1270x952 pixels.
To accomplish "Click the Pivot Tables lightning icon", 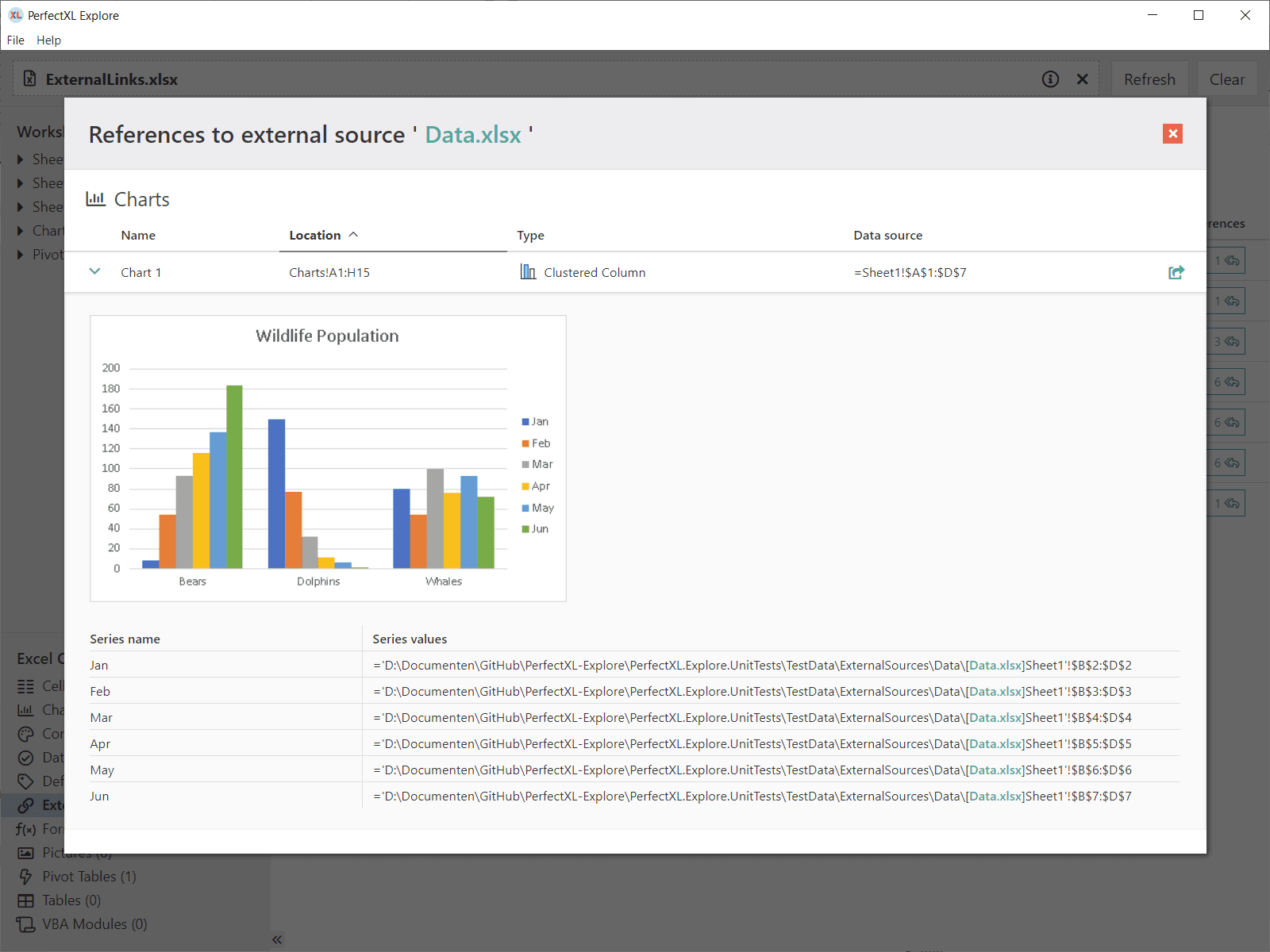I will 26,877.
